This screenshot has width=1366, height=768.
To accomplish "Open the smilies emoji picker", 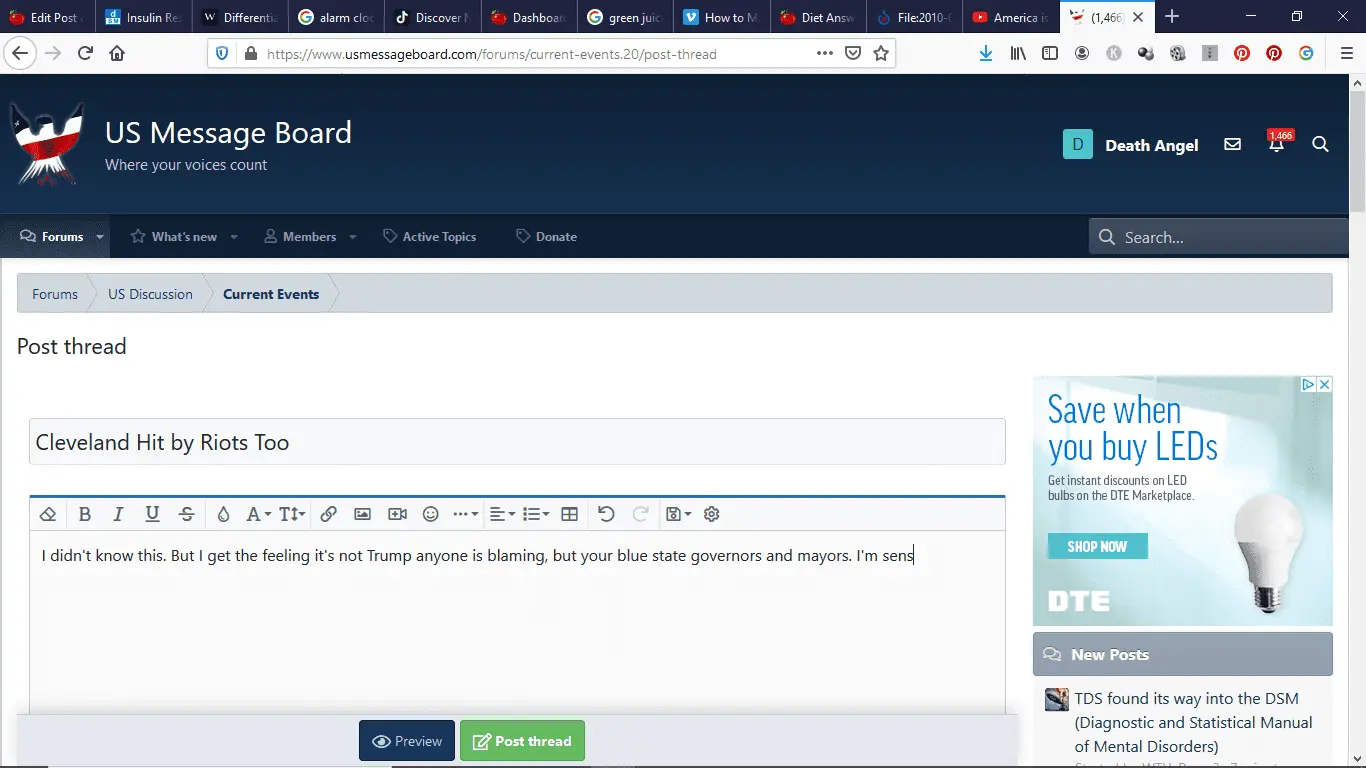I will tap(431, 514).
